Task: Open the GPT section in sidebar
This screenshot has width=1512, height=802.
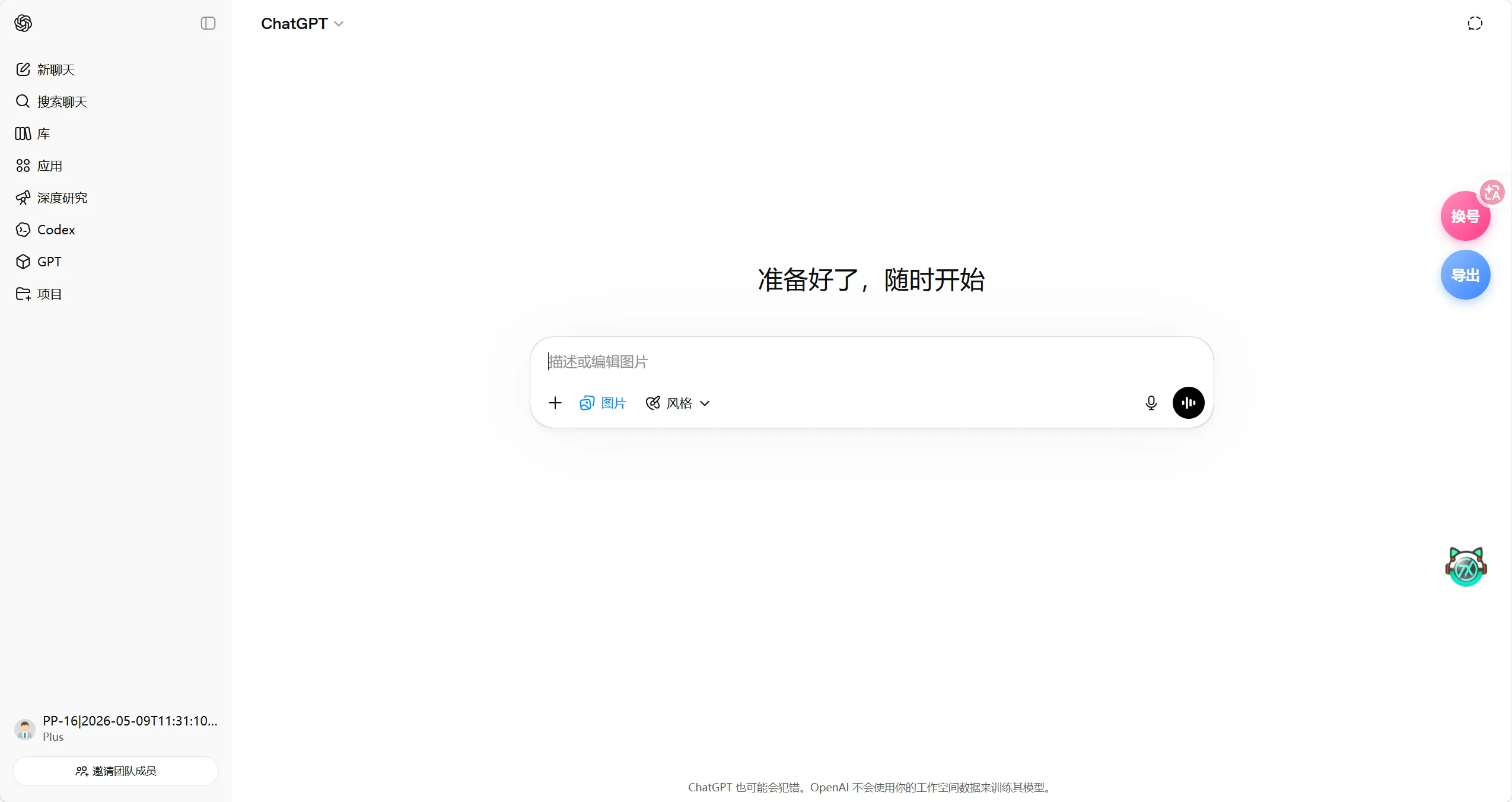Action: pos(116,262)
